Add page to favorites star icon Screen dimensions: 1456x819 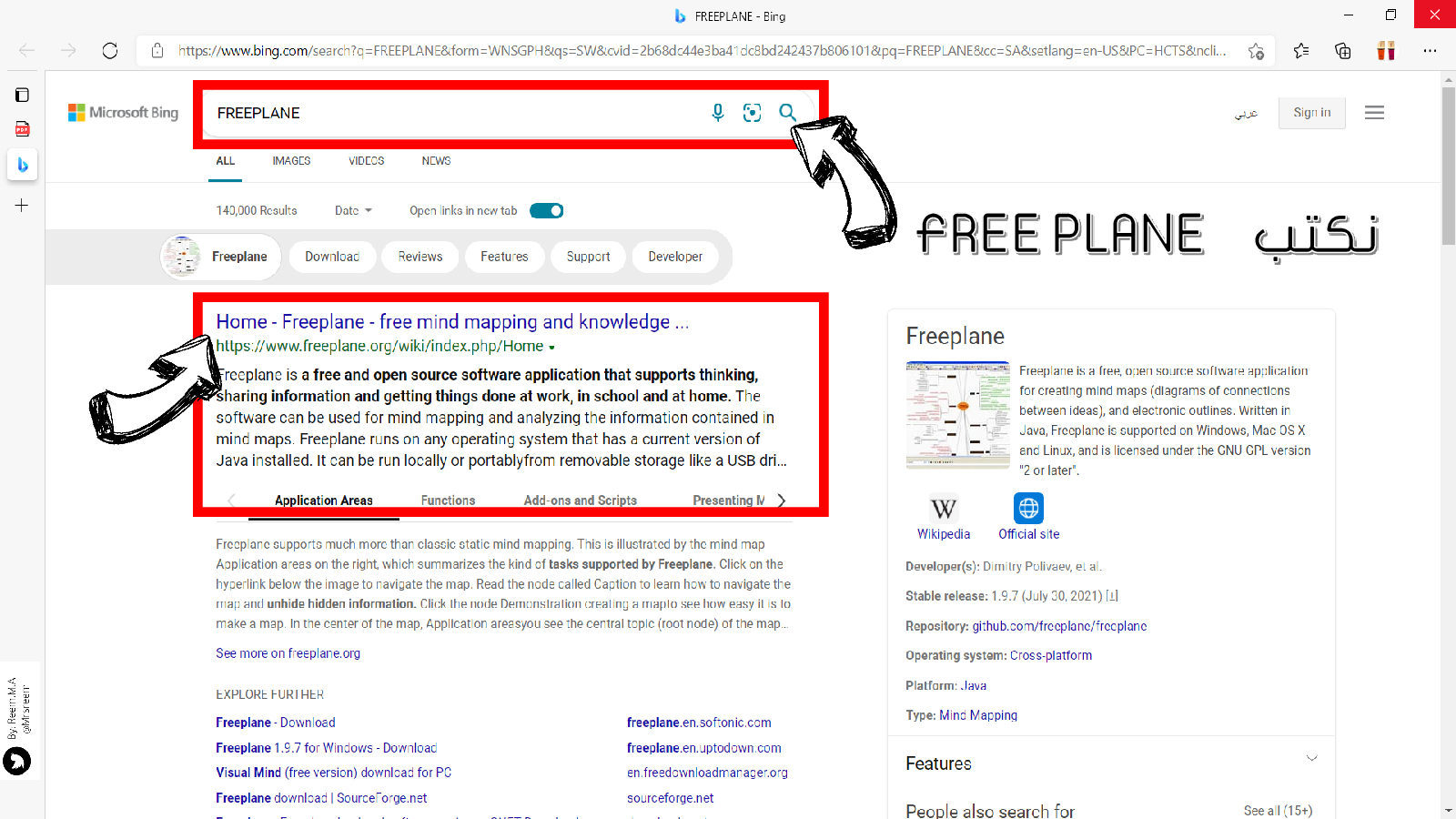click(1256, 51)
